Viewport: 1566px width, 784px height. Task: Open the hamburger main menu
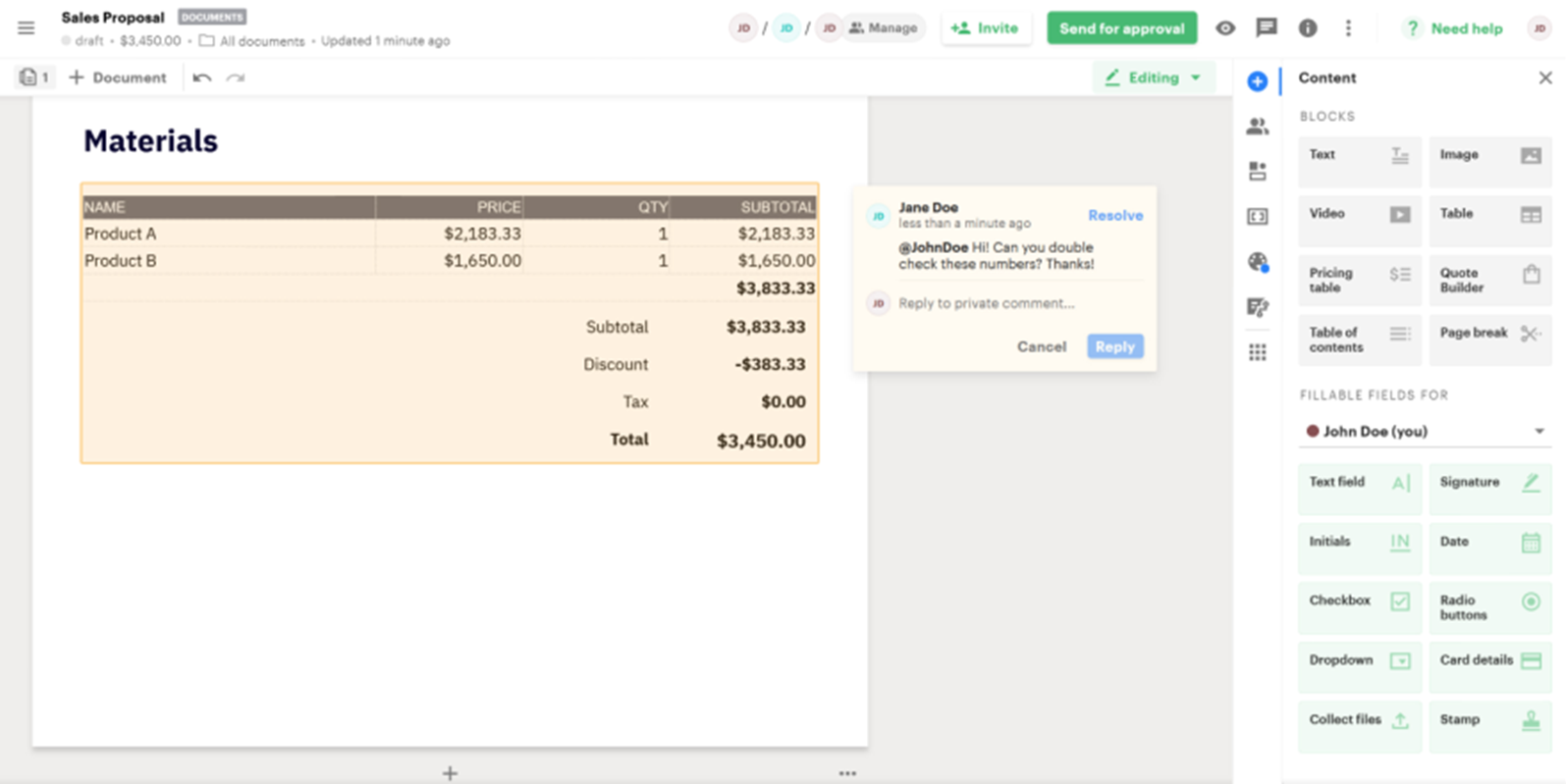pos(27,27)
